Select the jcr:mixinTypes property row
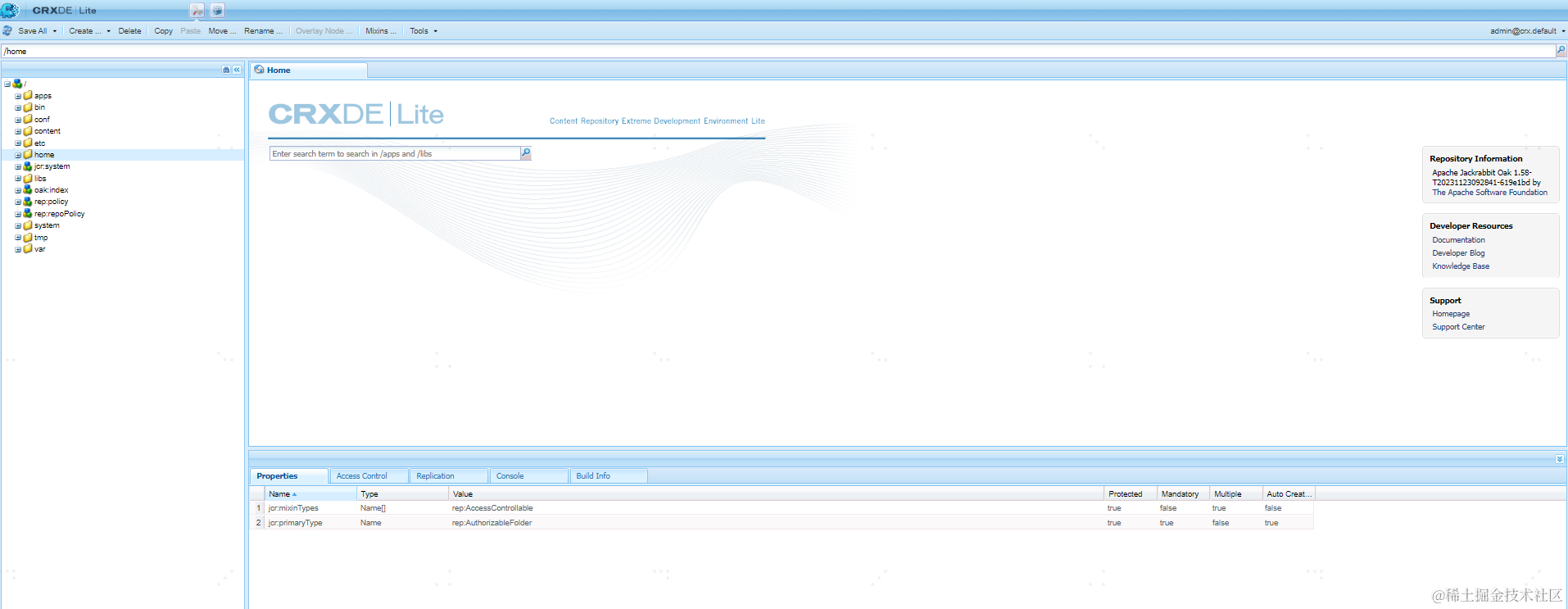 [782, 508]
